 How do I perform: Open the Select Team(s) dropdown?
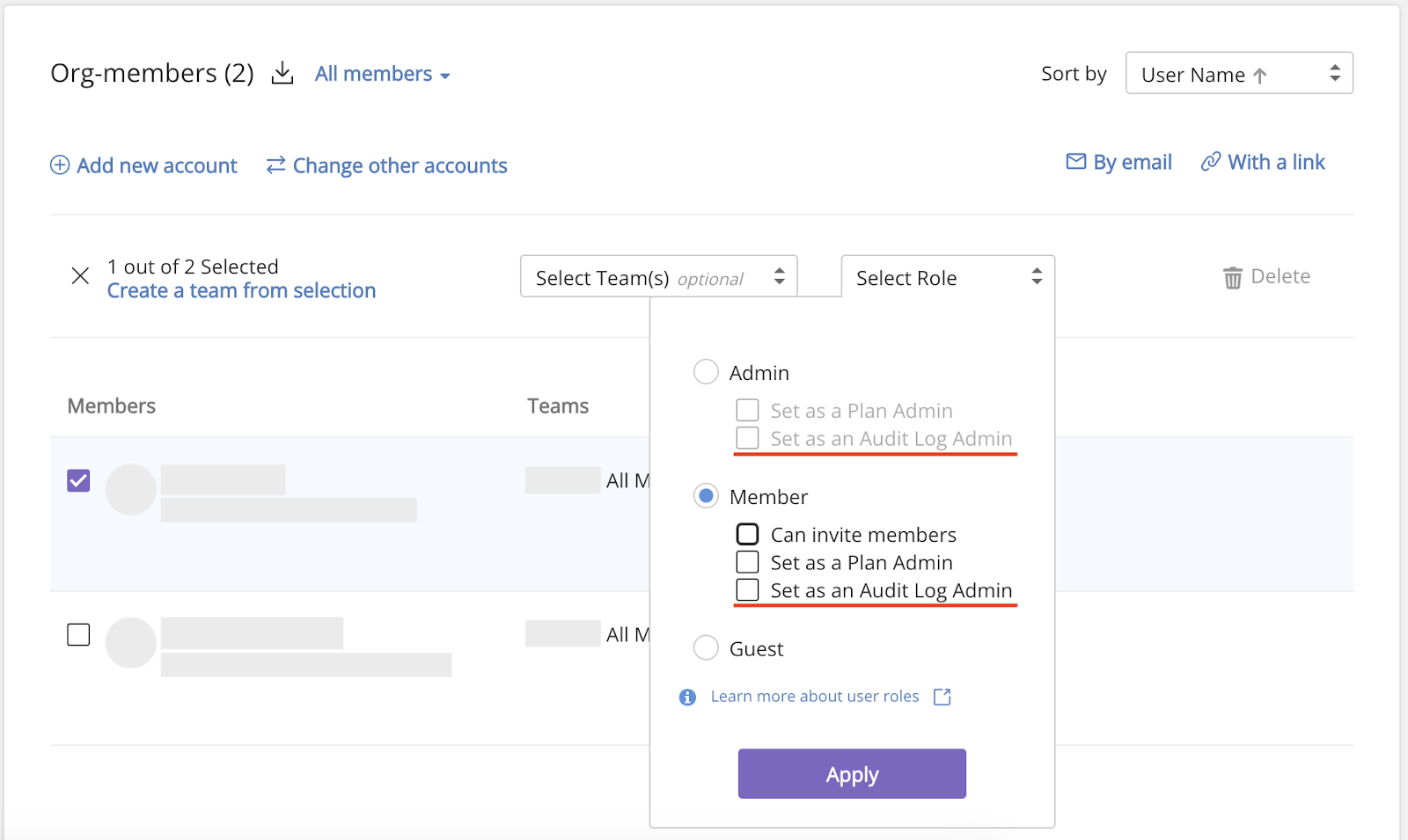(657, 277)
